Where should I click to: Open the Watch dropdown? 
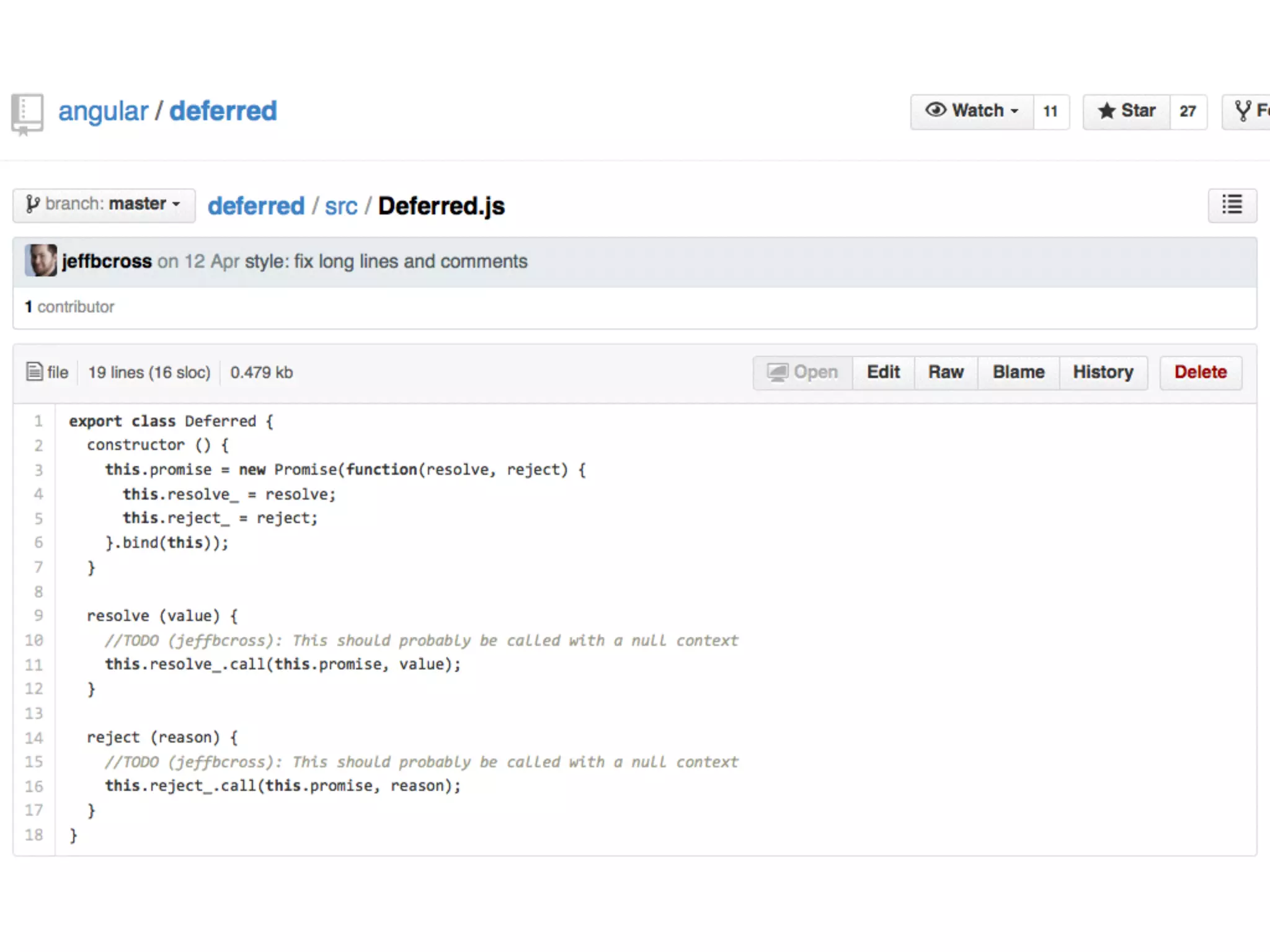pyautogui.click(x=972, y=112)
